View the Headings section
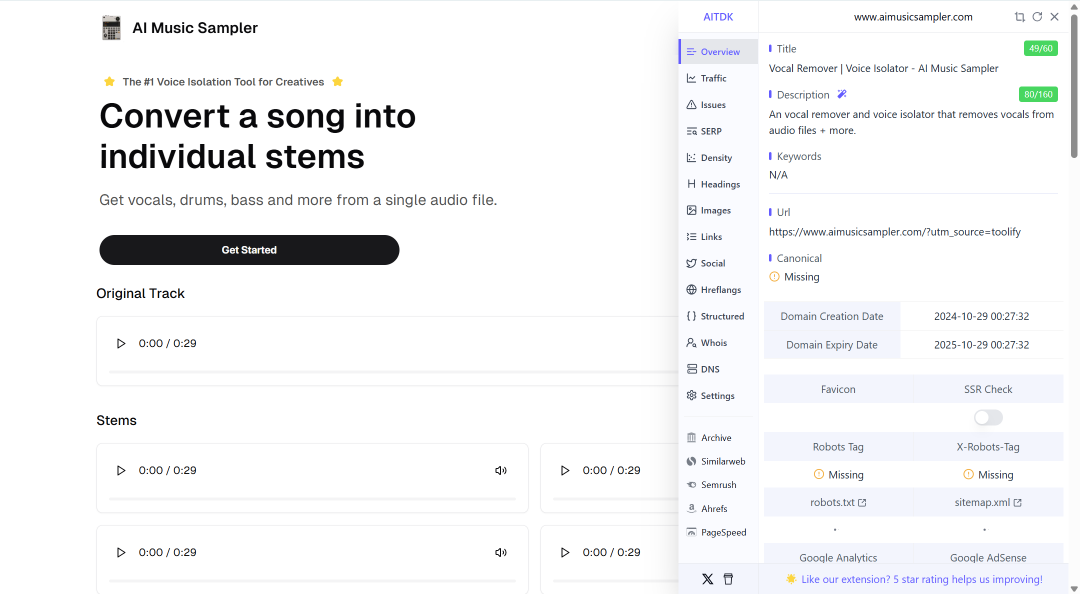1080x594 pixels. (716, 184)
